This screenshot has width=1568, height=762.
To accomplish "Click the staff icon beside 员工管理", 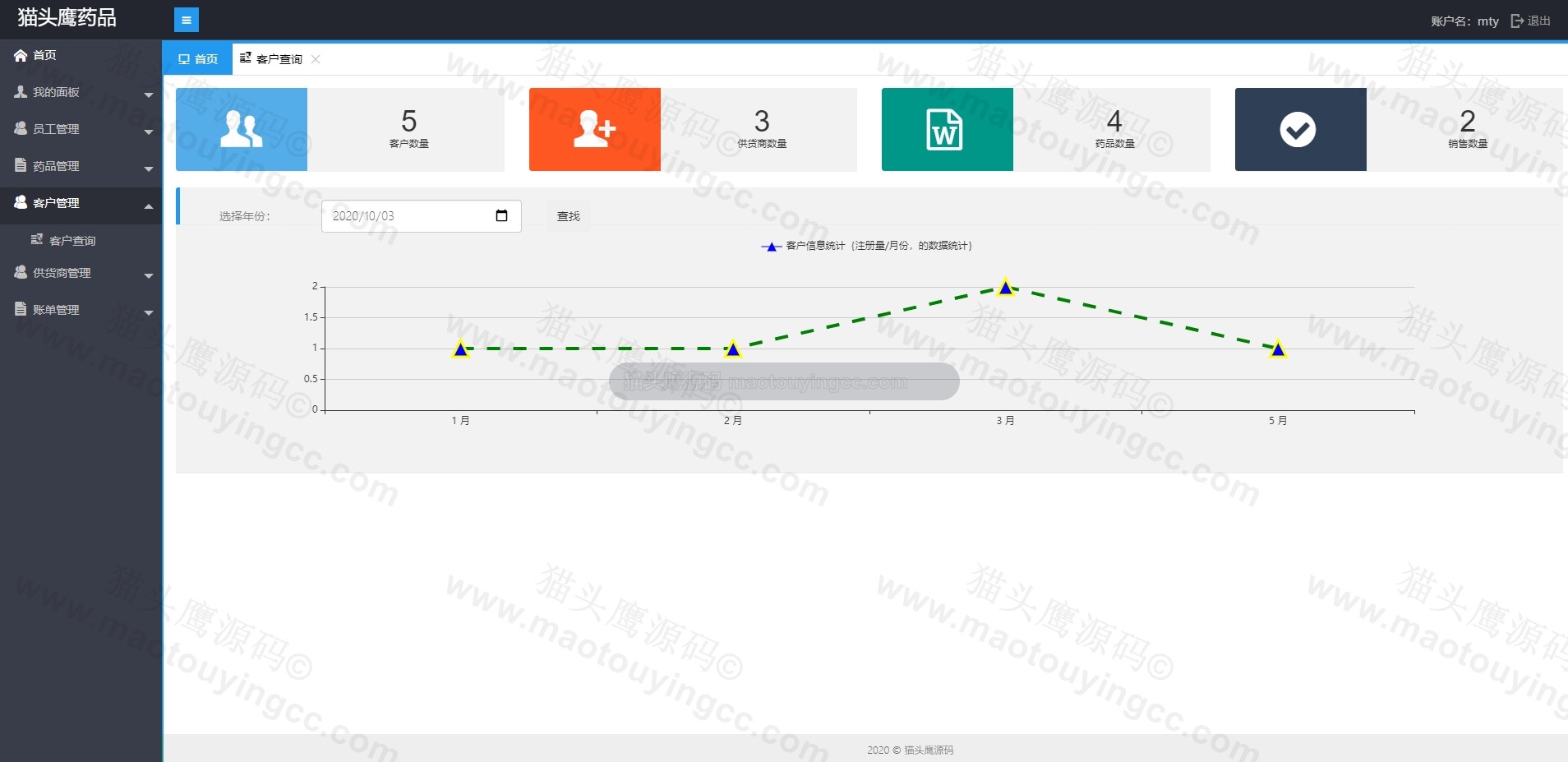I will pos(21,128).
